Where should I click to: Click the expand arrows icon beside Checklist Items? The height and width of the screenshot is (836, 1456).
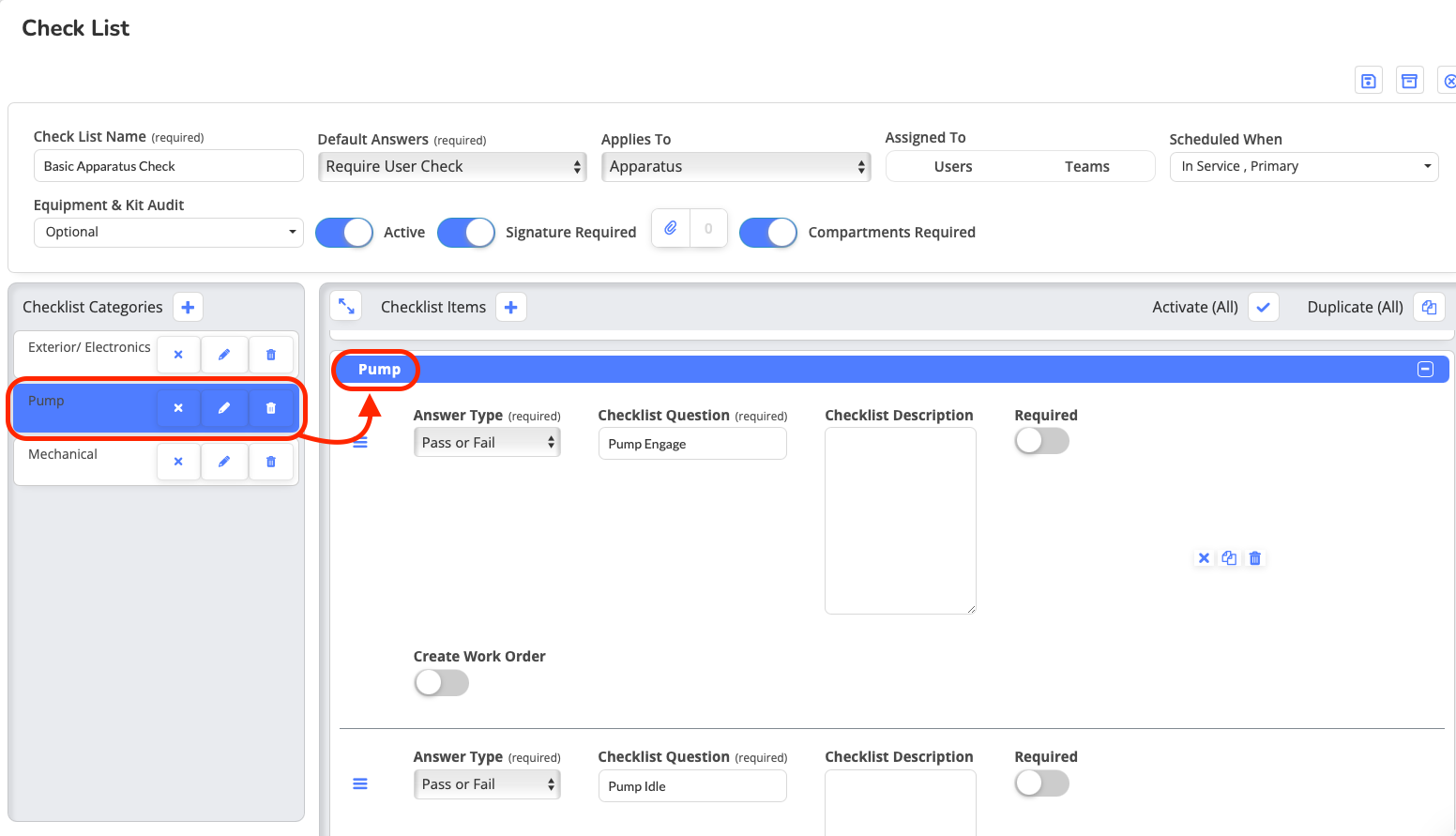346,307
